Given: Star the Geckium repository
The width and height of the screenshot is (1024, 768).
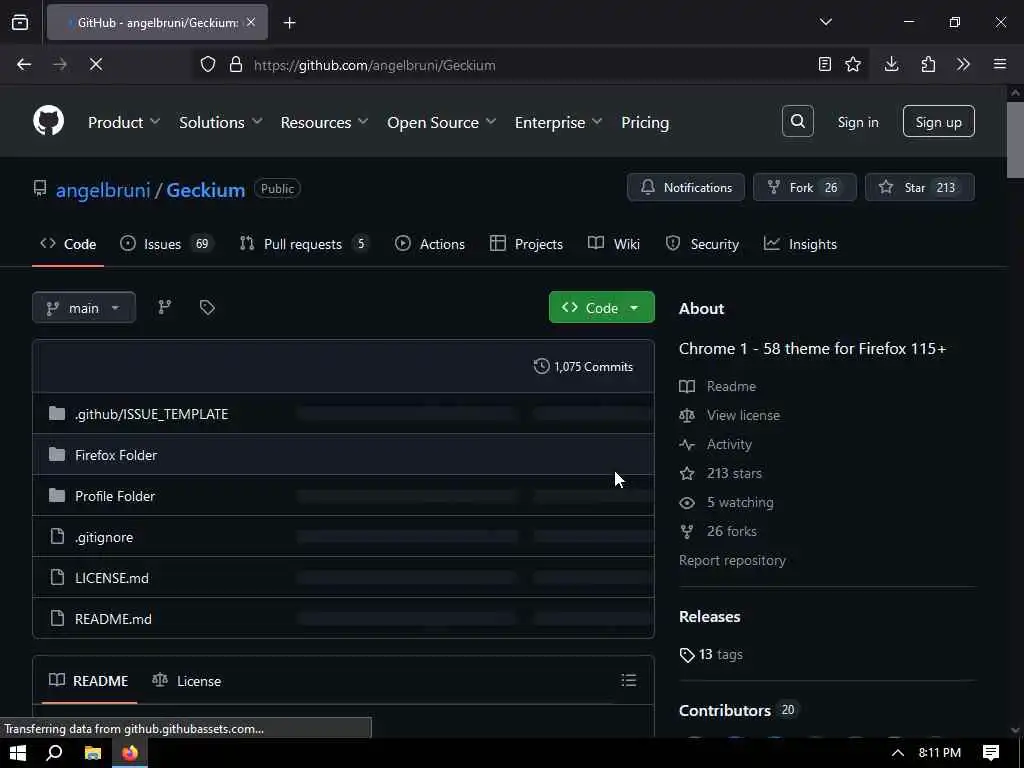Looking at the screenshot, I should click(920, 187).
